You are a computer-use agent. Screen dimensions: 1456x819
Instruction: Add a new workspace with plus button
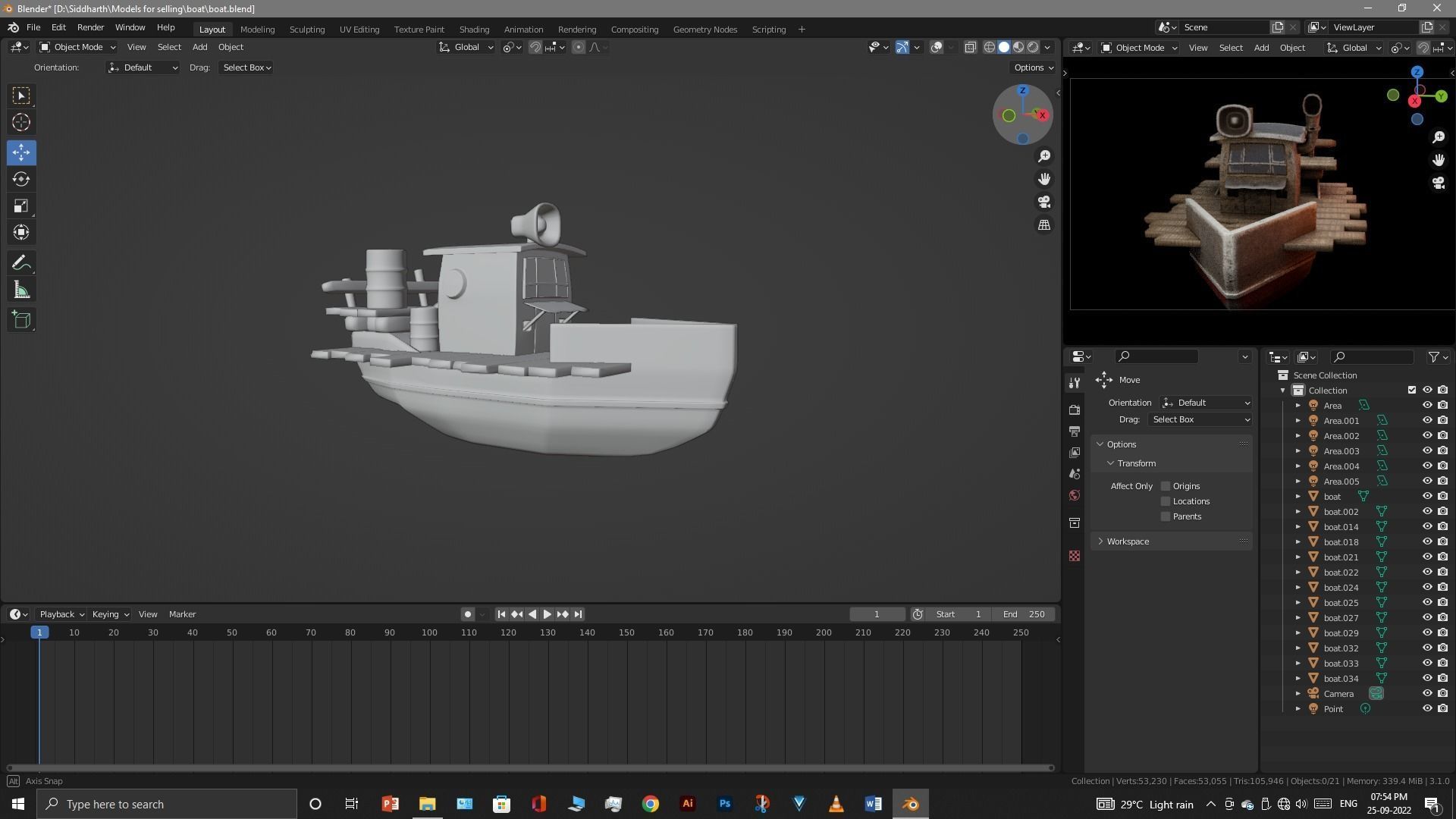(x=802, y=30)
